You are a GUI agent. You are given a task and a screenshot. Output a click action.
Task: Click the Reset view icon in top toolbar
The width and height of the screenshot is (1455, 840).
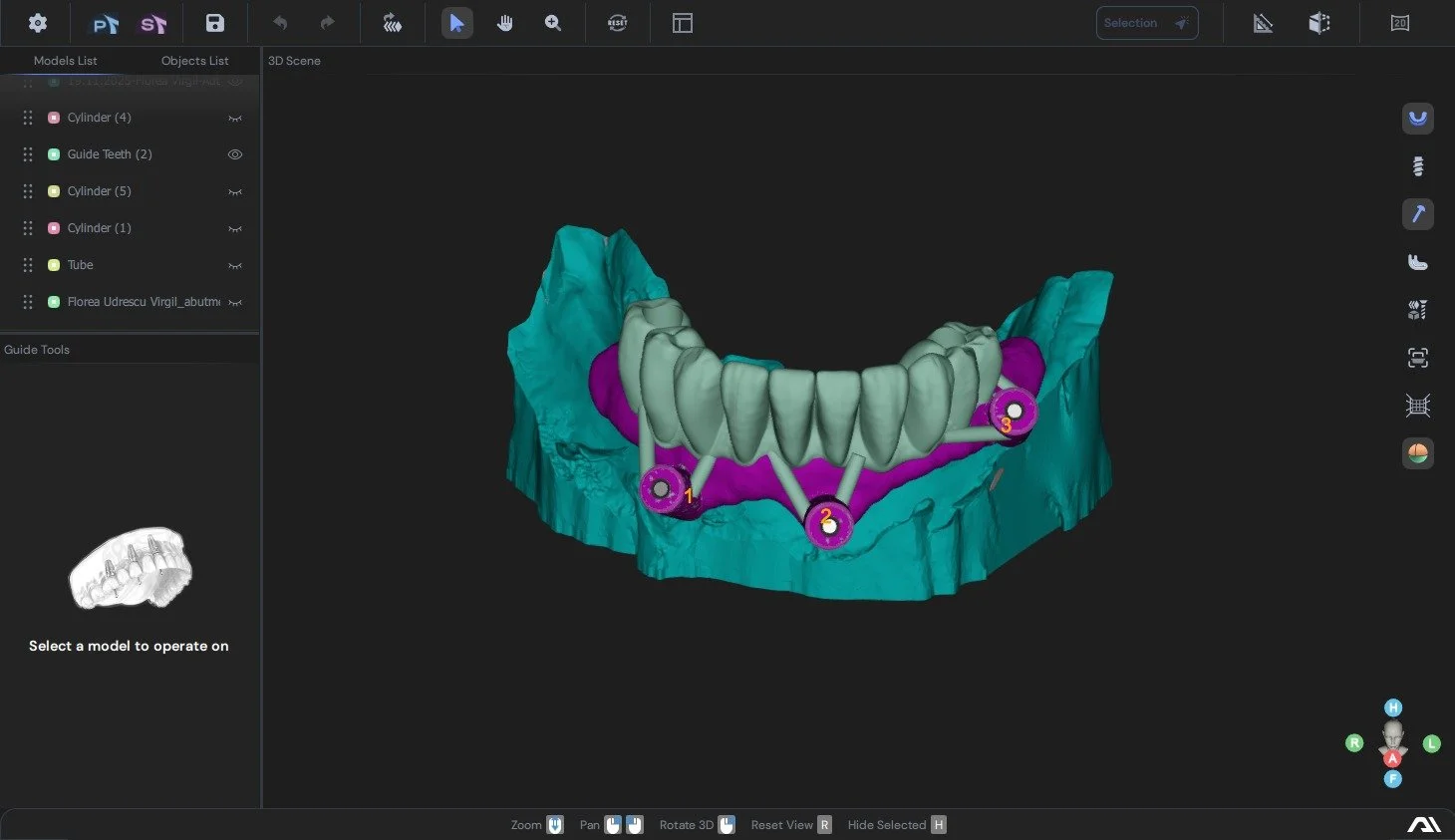pyautogui.click(x=617, y=22)
